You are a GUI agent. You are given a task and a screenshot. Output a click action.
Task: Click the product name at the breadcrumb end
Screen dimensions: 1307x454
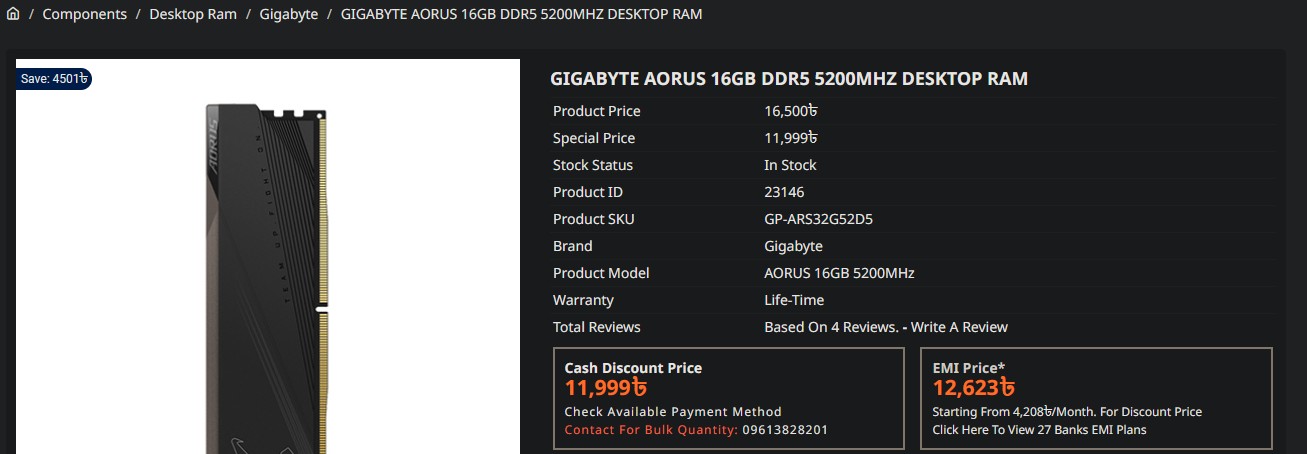[x=521, y=14]
